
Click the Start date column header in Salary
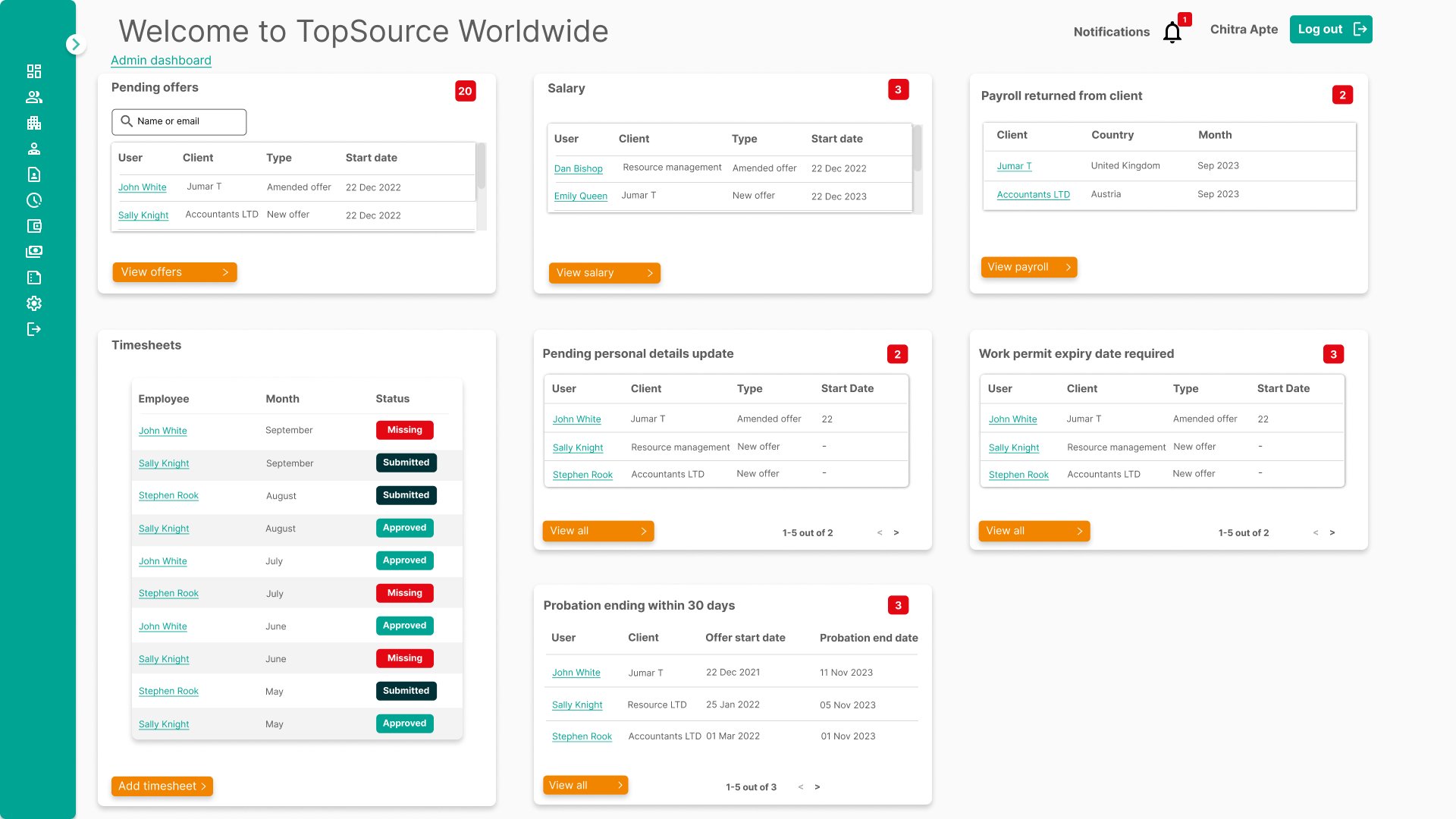[x=836, y=139]
